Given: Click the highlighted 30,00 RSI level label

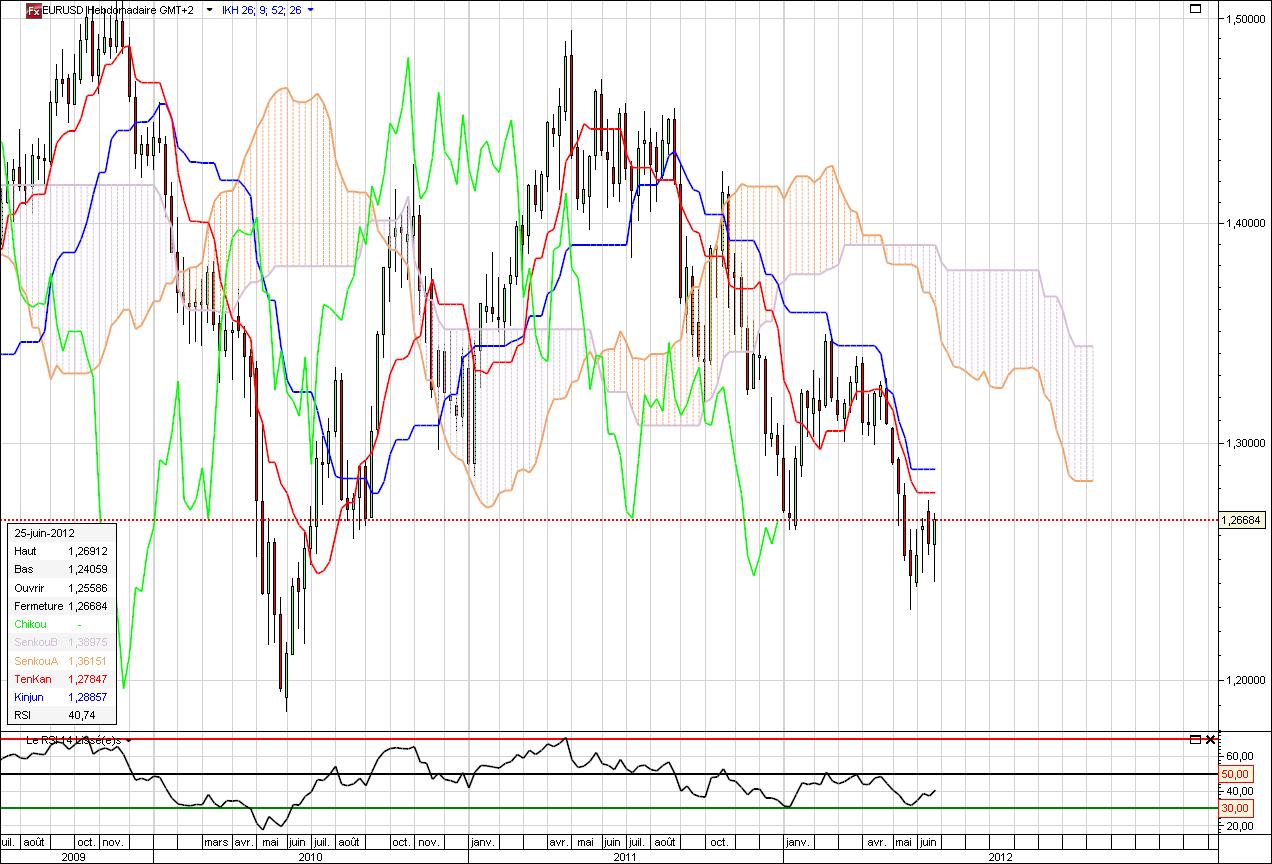Looking at the screenshot, I should (1236, 808).
